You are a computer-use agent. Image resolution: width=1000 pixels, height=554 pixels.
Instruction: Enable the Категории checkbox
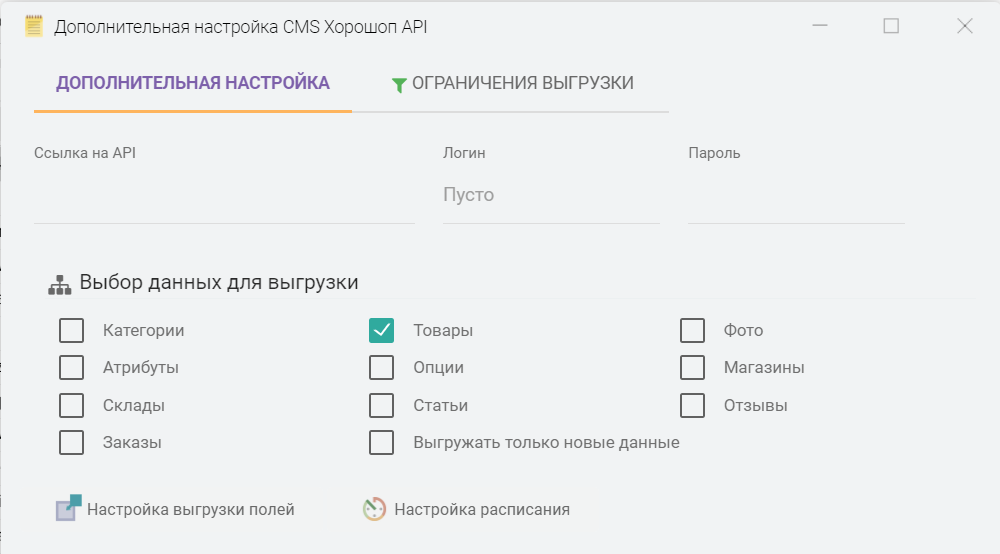72,331
